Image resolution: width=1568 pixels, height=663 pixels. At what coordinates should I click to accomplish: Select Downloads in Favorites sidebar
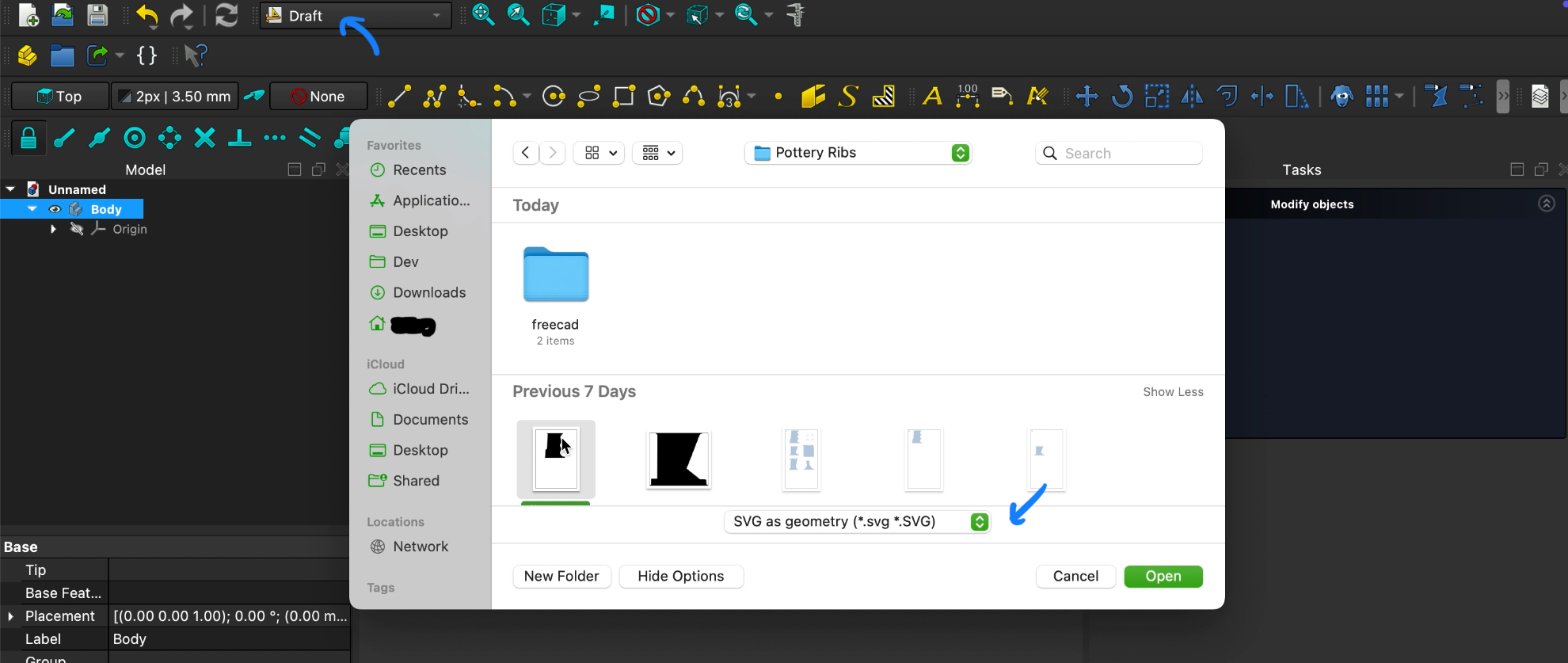(428, 292)
